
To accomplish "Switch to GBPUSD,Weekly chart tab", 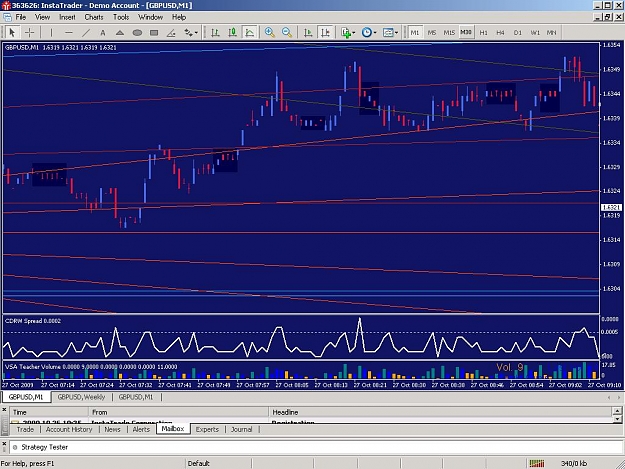I will coord(81,397).
